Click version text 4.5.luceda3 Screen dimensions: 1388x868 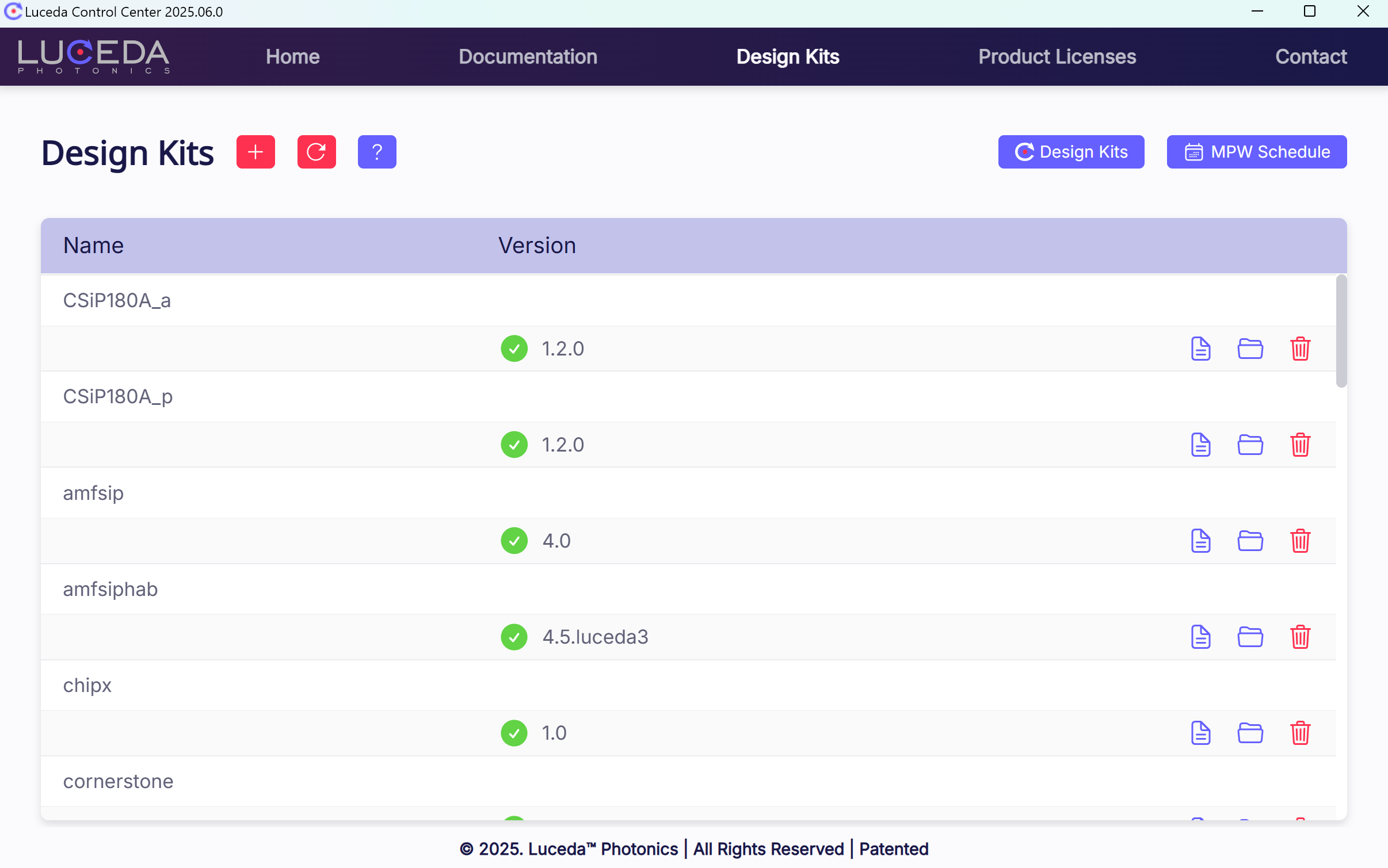click(x=595, y=637)
